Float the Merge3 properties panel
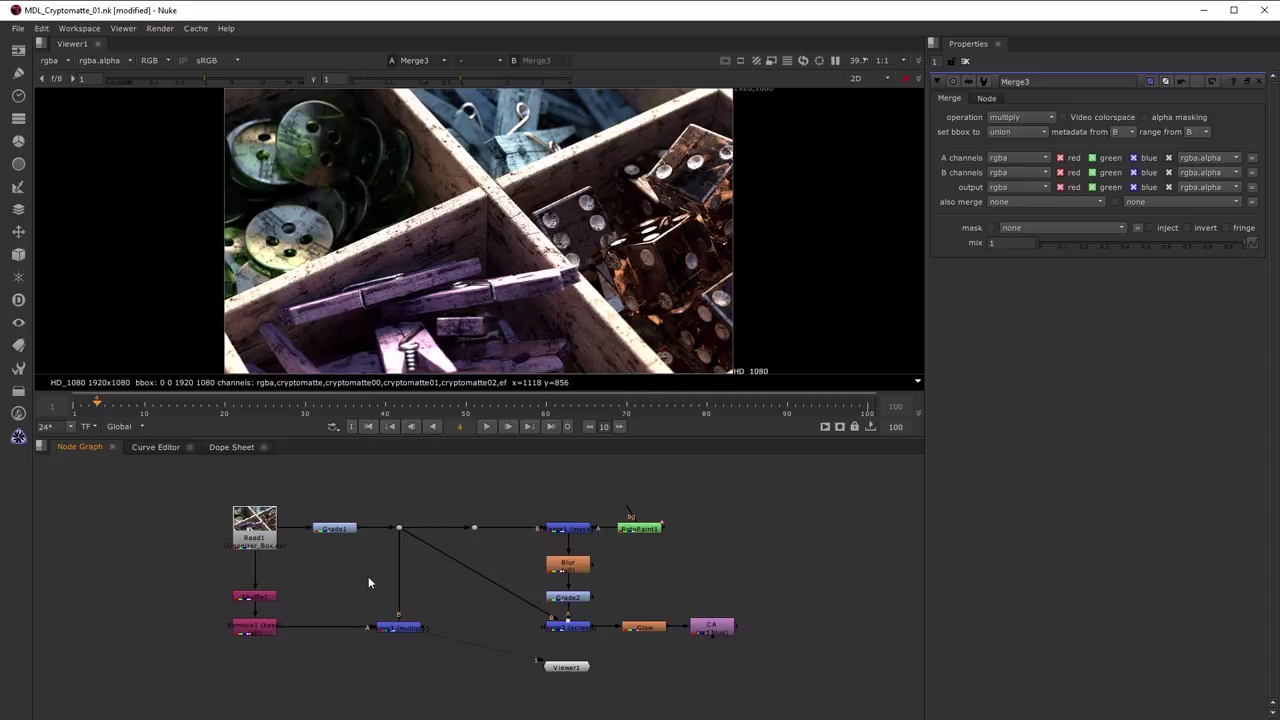The height and width of the screenshot is (720, 1280). (x=1247, y=81)
